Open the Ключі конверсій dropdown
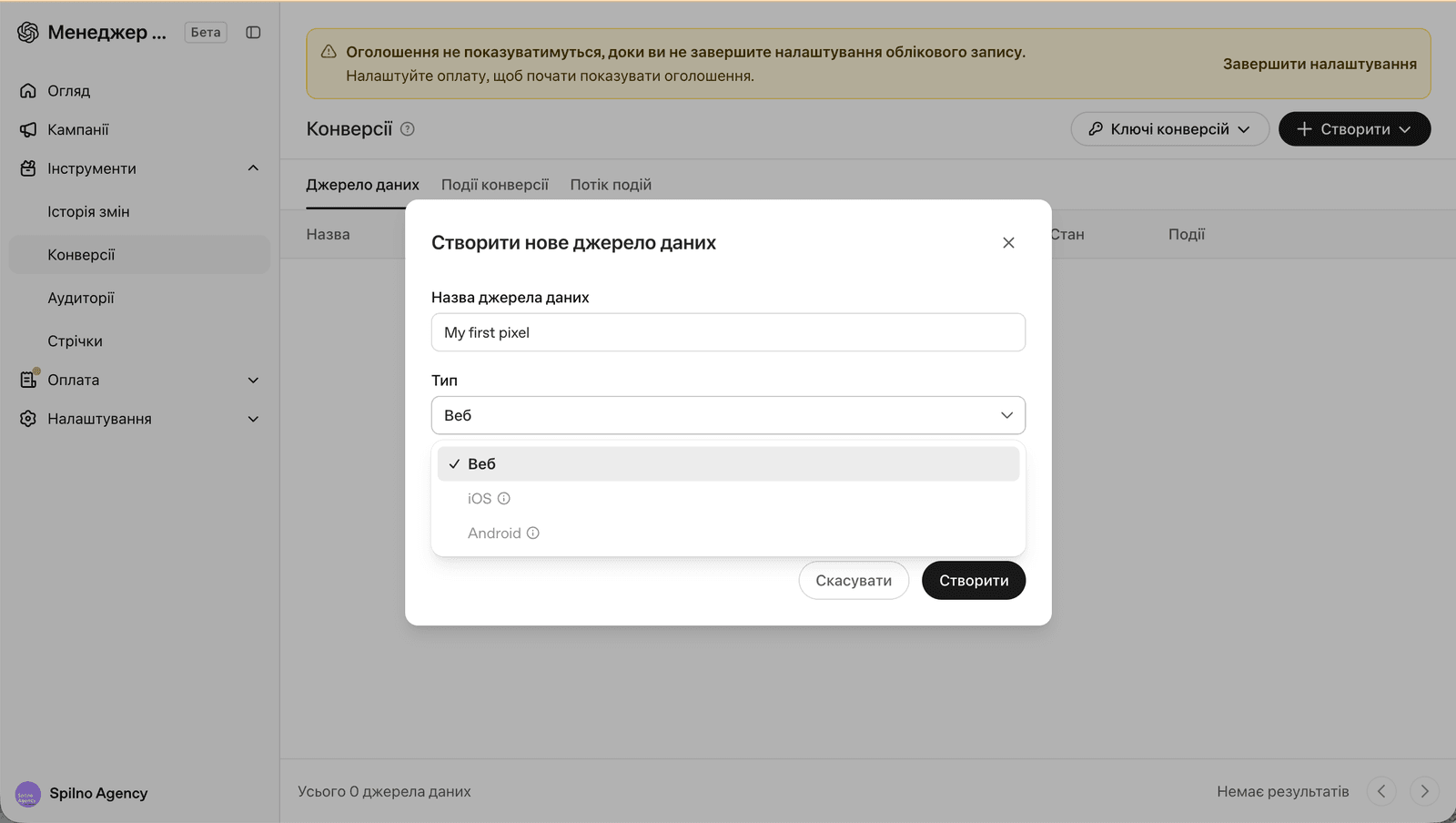The width and height of the screenshot is (1456, 823). click(1169, 129)
